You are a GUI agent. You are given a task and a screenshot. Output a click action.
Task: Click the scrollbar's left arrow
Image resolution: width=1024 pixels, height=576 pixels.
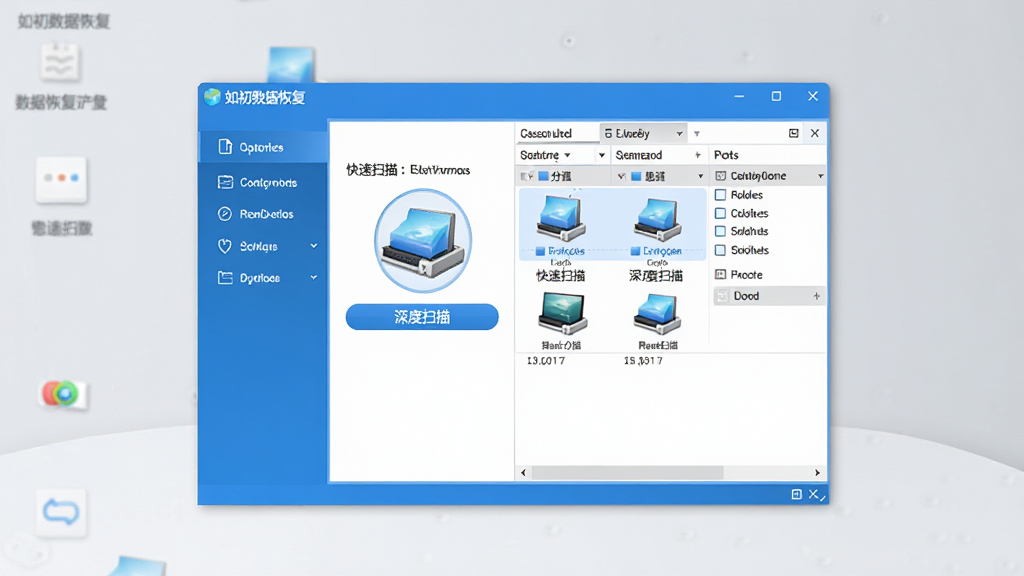point(523,472)
